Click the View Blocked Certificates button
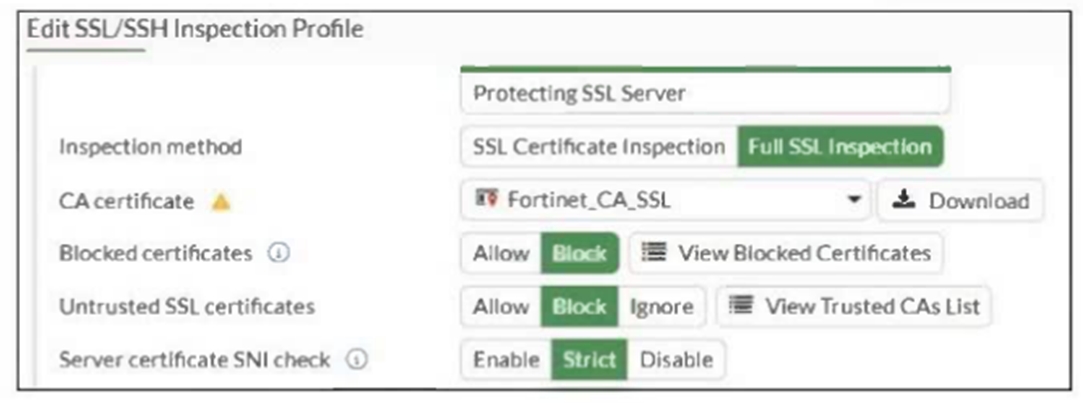The height and width of the screenshot is (403, 1083). pos(785,253)
